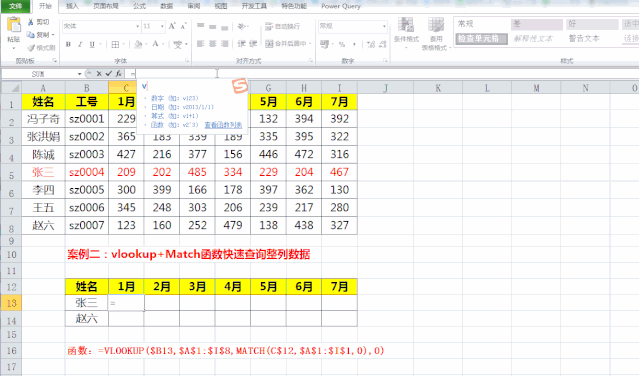
Task: Click the cell borders icon
Action: (115, 44)
